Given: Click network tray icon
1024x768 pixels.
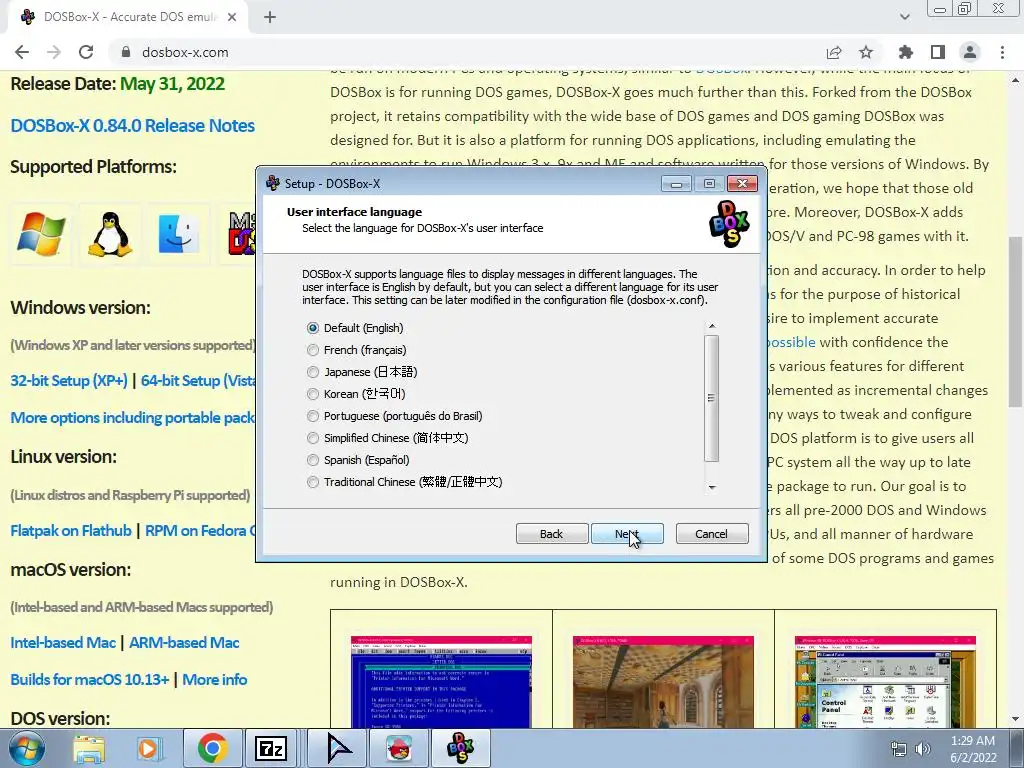Looking at the screenshot, I should 899,749.
